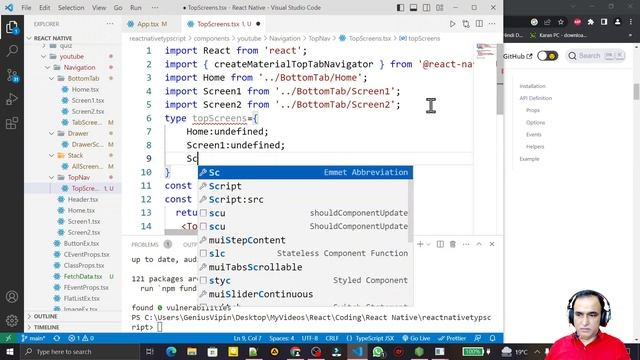Collapse the BottomTab folder
Viewport: 640px width, 360px height.
[52, 78]
